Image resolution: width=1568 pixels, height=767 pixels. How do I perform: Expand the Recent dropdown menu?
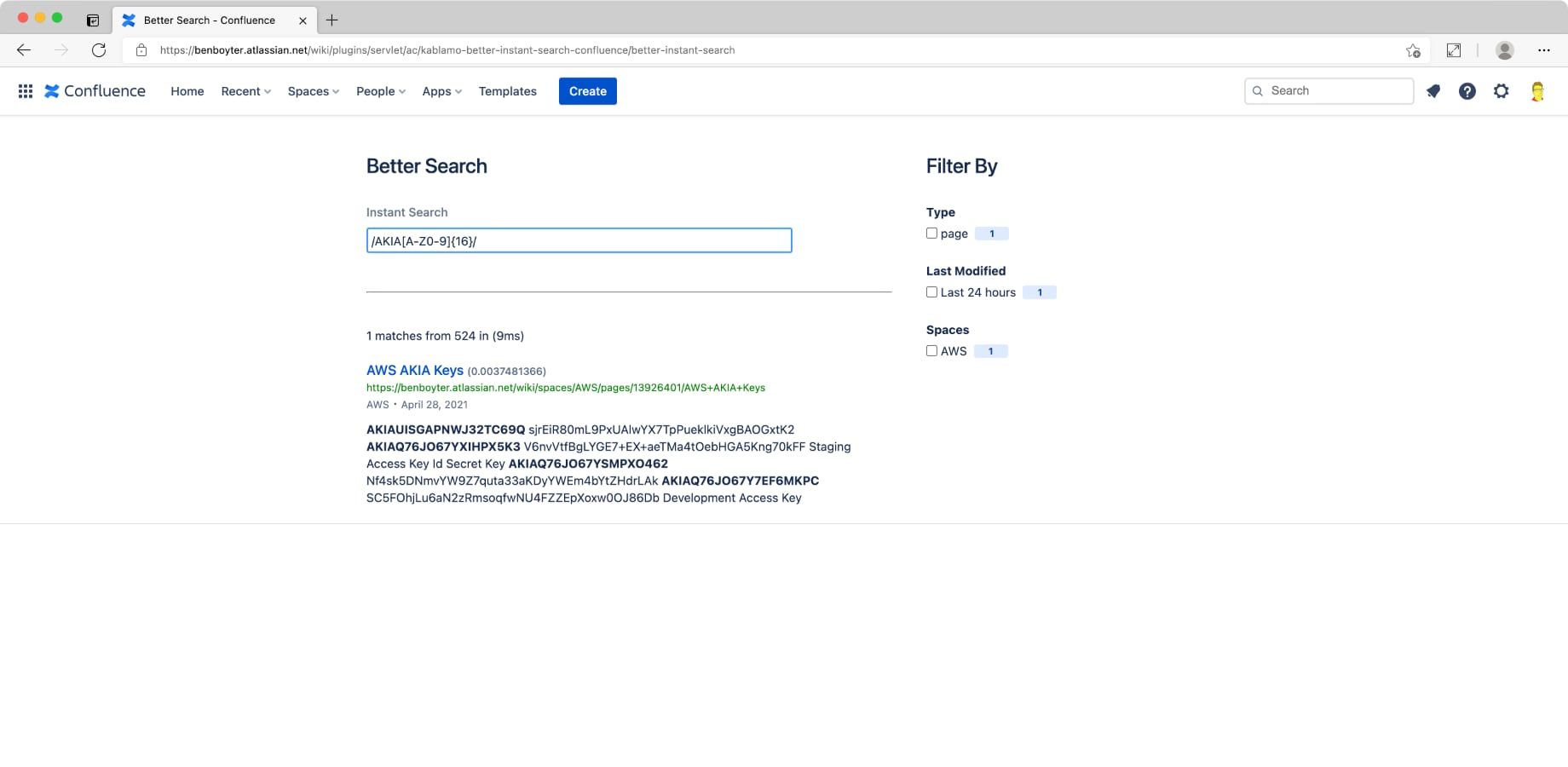(245, 91)
